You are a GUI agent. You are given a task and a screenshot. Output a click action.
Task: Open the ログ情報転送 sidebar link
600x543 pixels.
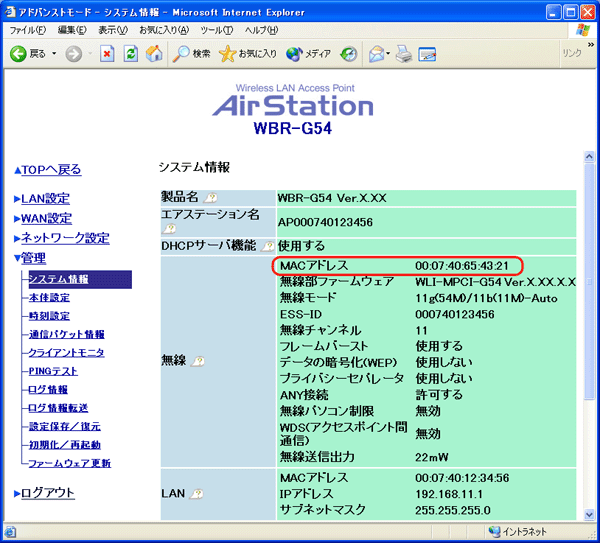click(x=58, y=408)
